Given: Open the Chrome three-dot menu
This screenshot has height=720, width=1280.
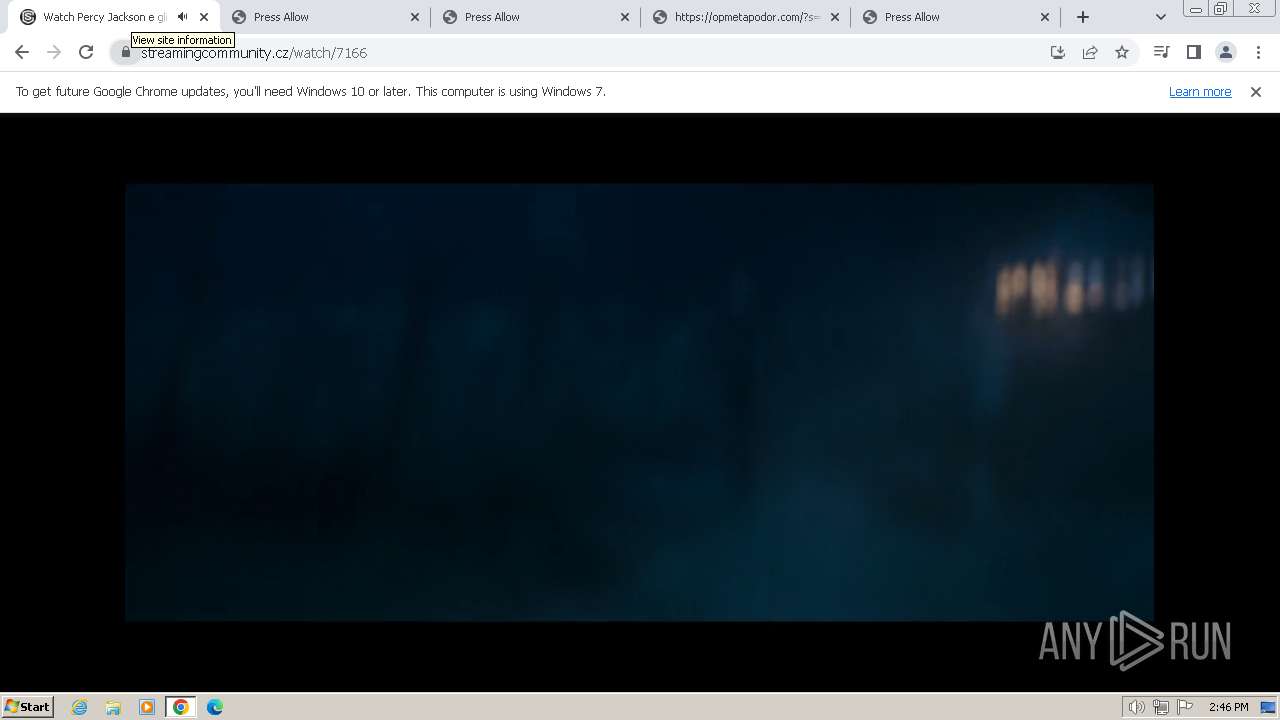Looking at the screenshot, I should tap(1257, 52).
